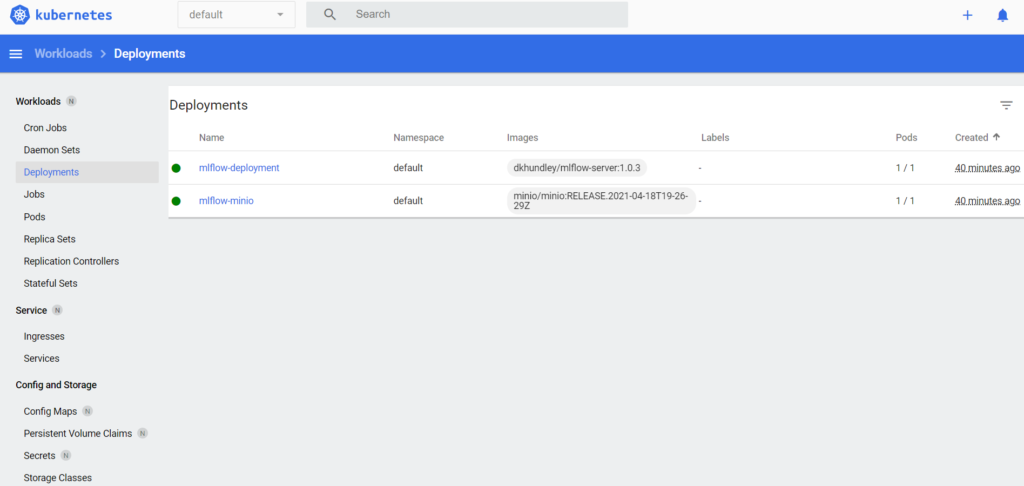Open Jobs in the sidebar
This screenshot has height=486, width=1024.
pyautogui.click(x=34, y=195)
